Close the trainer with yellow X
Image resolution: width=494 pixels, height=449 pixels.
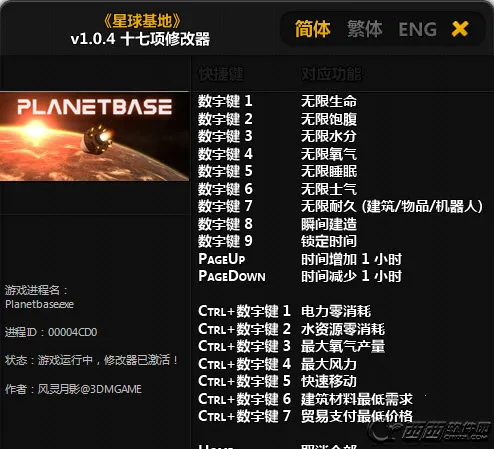click(460, 29)
